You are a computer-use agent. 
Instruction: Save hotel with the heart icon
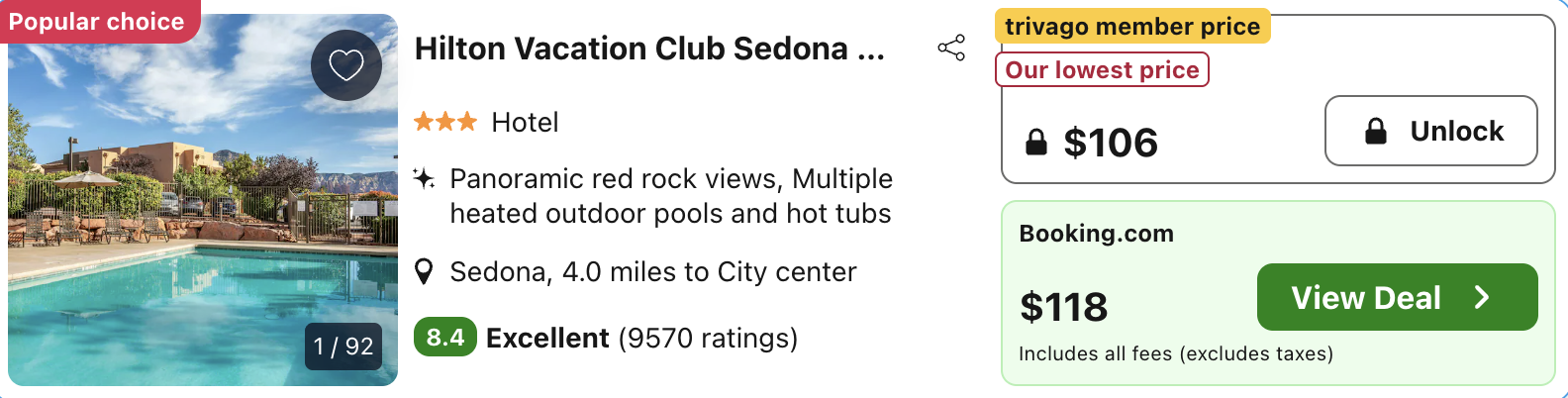click(x=345, y=65)
